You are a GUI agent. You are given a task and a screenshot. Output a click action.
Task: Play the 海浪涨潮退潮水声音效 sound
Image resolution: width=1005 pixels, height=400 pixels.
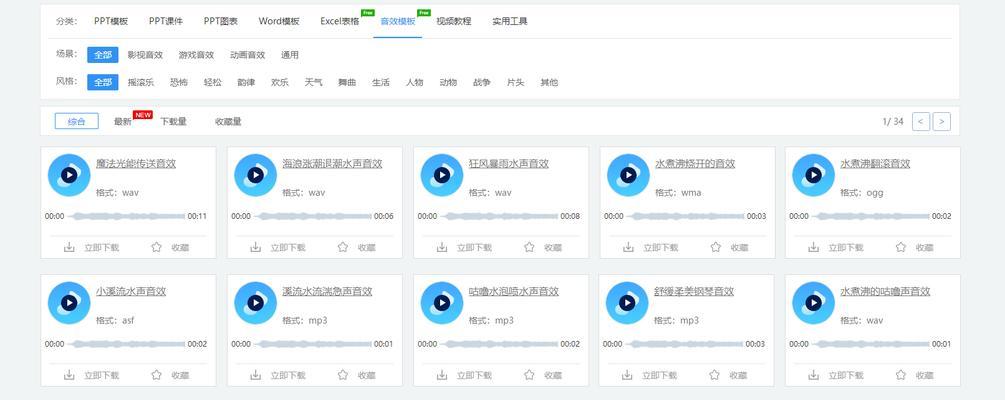coord(255,175)
